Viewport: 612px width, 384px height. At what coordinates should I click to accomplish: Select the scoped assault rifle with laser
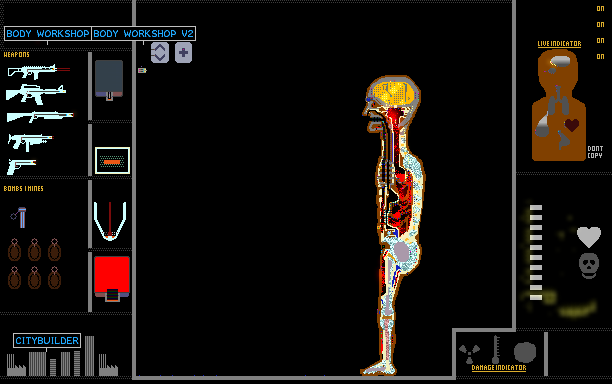pyautogui.click(x=38, y=71)
